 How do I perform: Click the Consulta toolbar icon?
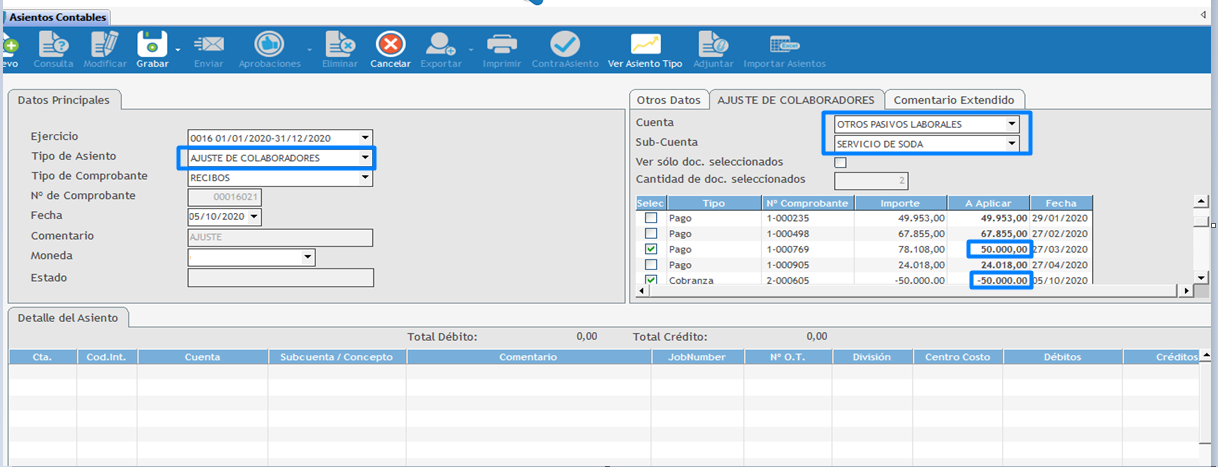coord(53,44)
